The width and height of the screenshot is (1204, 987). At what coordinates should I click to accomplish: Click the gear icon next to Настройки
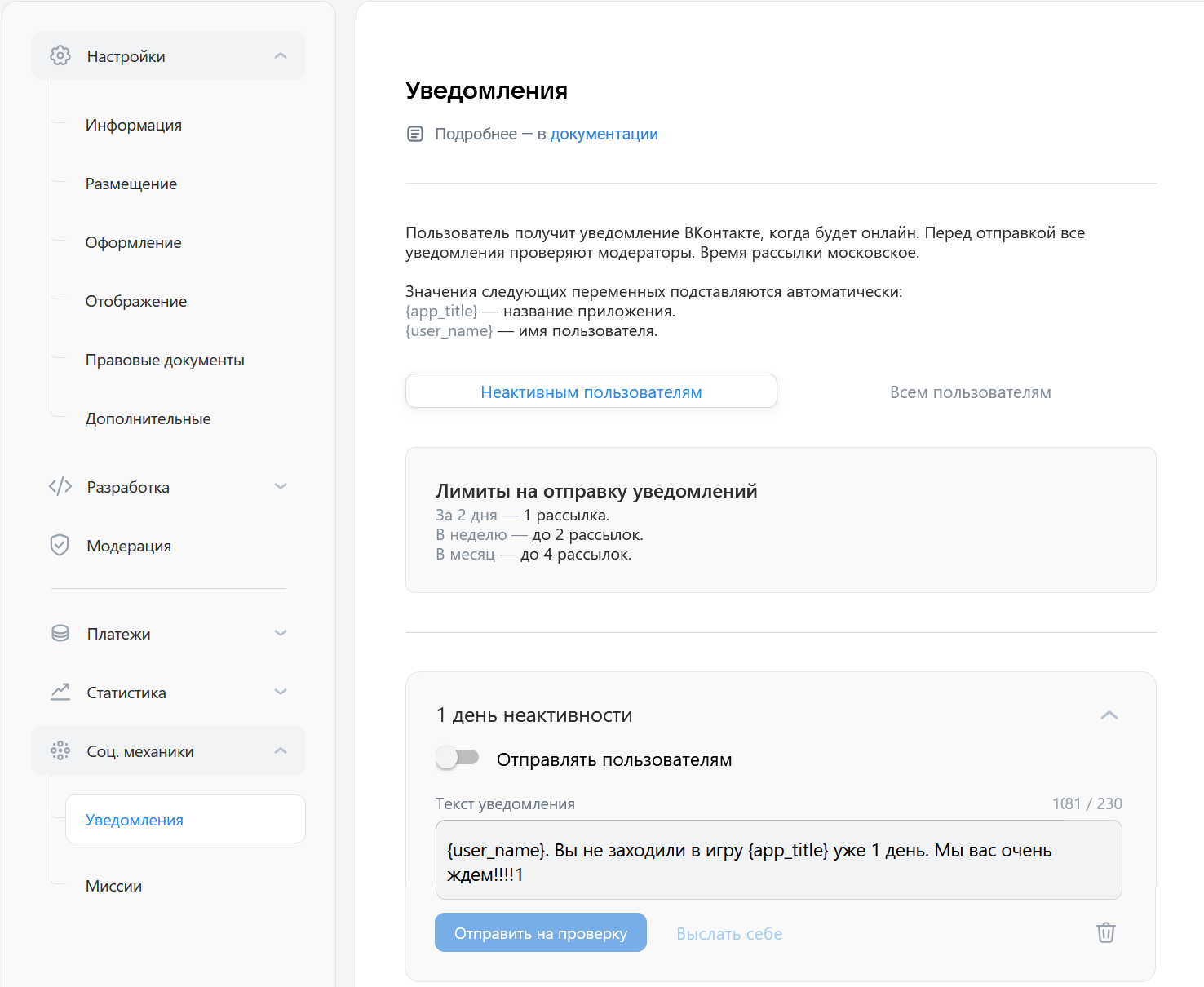[60, 55]
